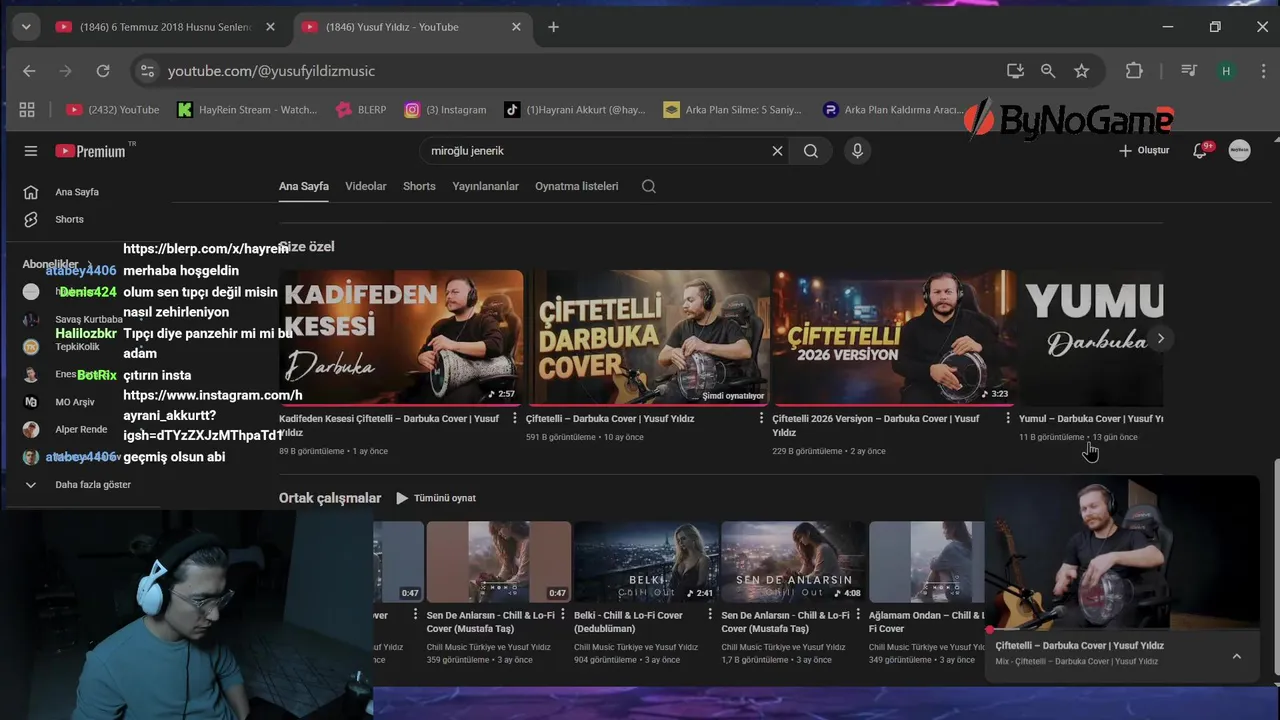Viewport: 1280px width, 720px height.
Task: Bookmark this page with star icon
Action: [x=1081, y=71]
